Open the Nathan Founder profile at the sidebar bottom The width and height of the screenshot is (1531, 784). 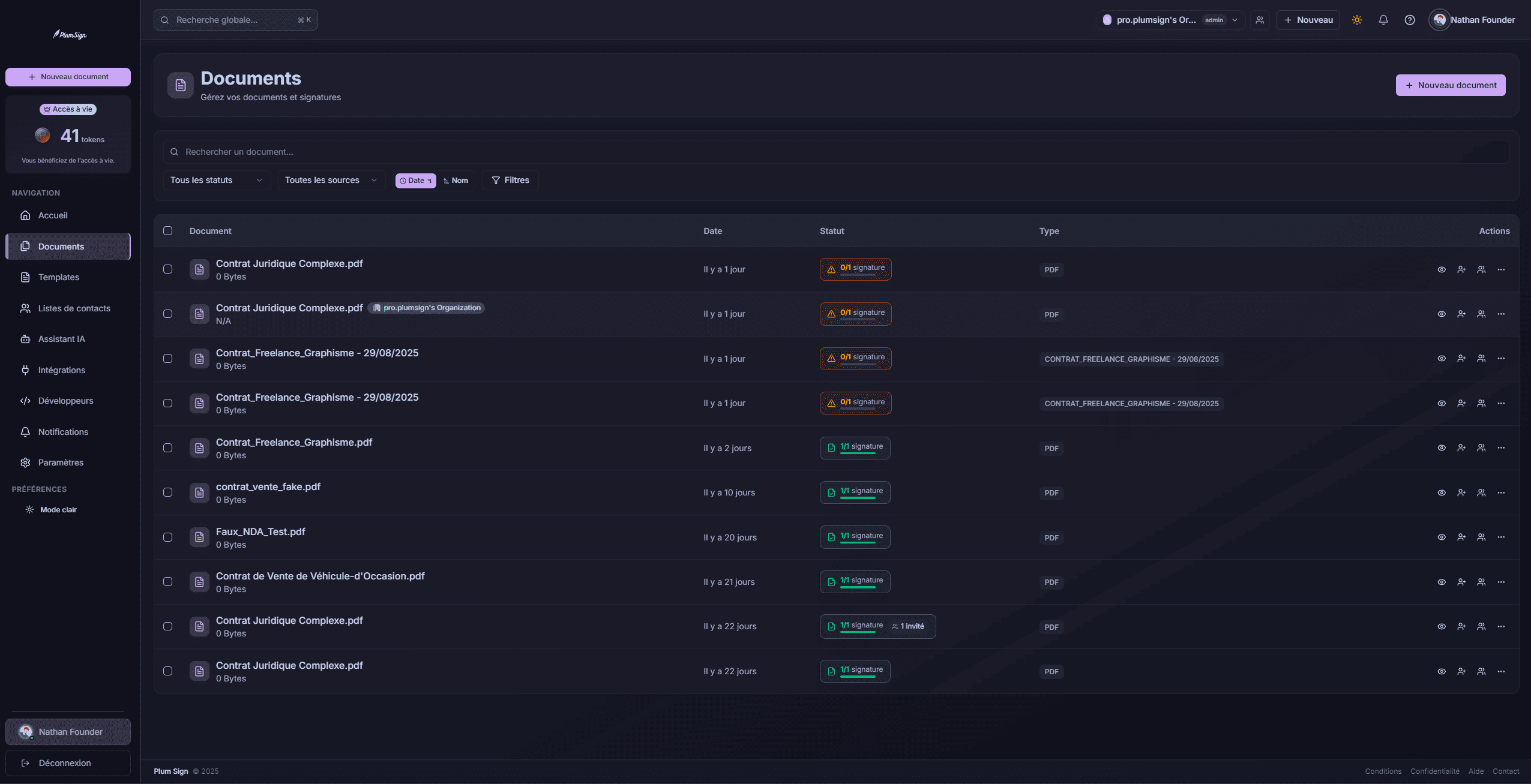68,732
